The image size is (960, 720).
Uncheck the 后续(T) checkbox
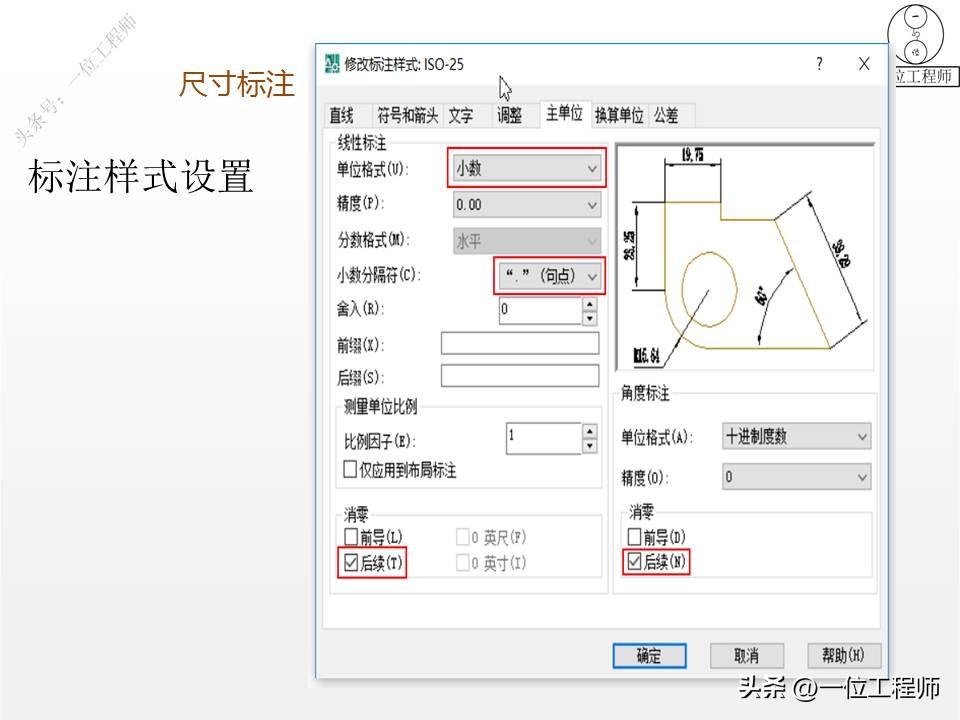(x=351, y=563)
